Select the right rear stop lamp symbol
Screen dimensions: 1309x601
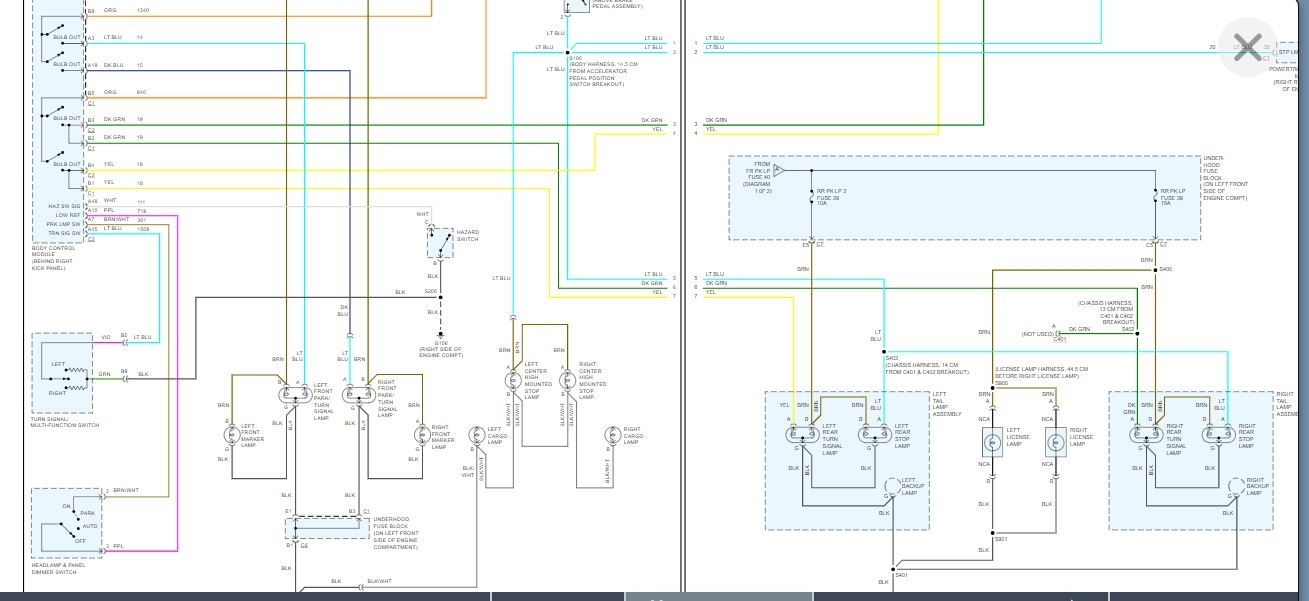[x=1217, y=434]
